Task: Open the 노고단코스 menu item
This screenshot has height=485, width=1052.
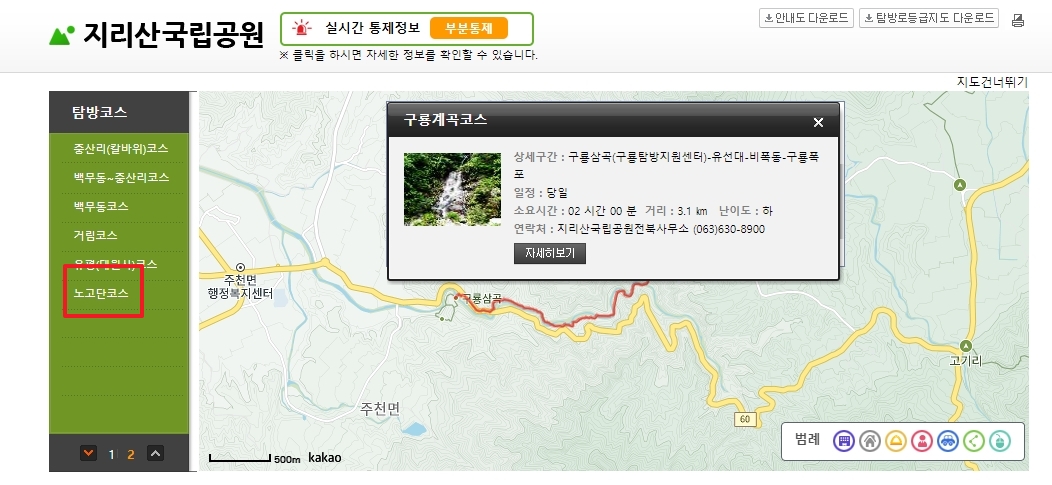Action: (x=101, y=293)
